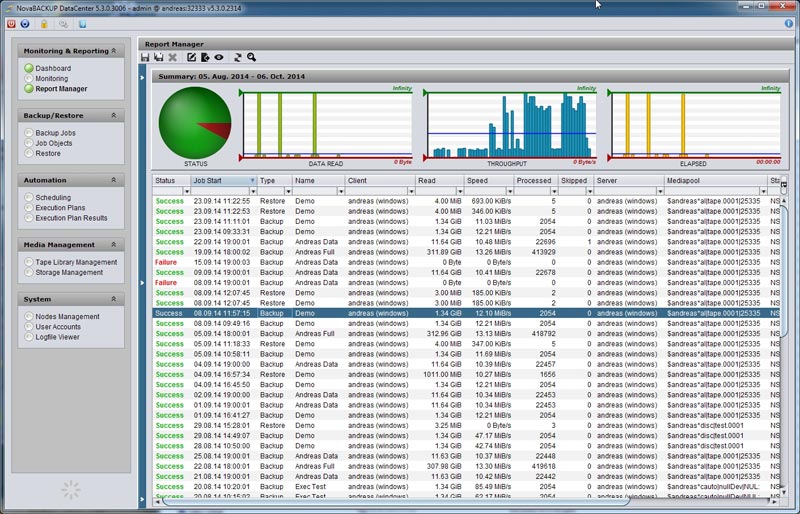The width and height of the screenshot is (800, 514).
Task: Collapse the Monitoring & Reporting panel
Action: (114, 51)
